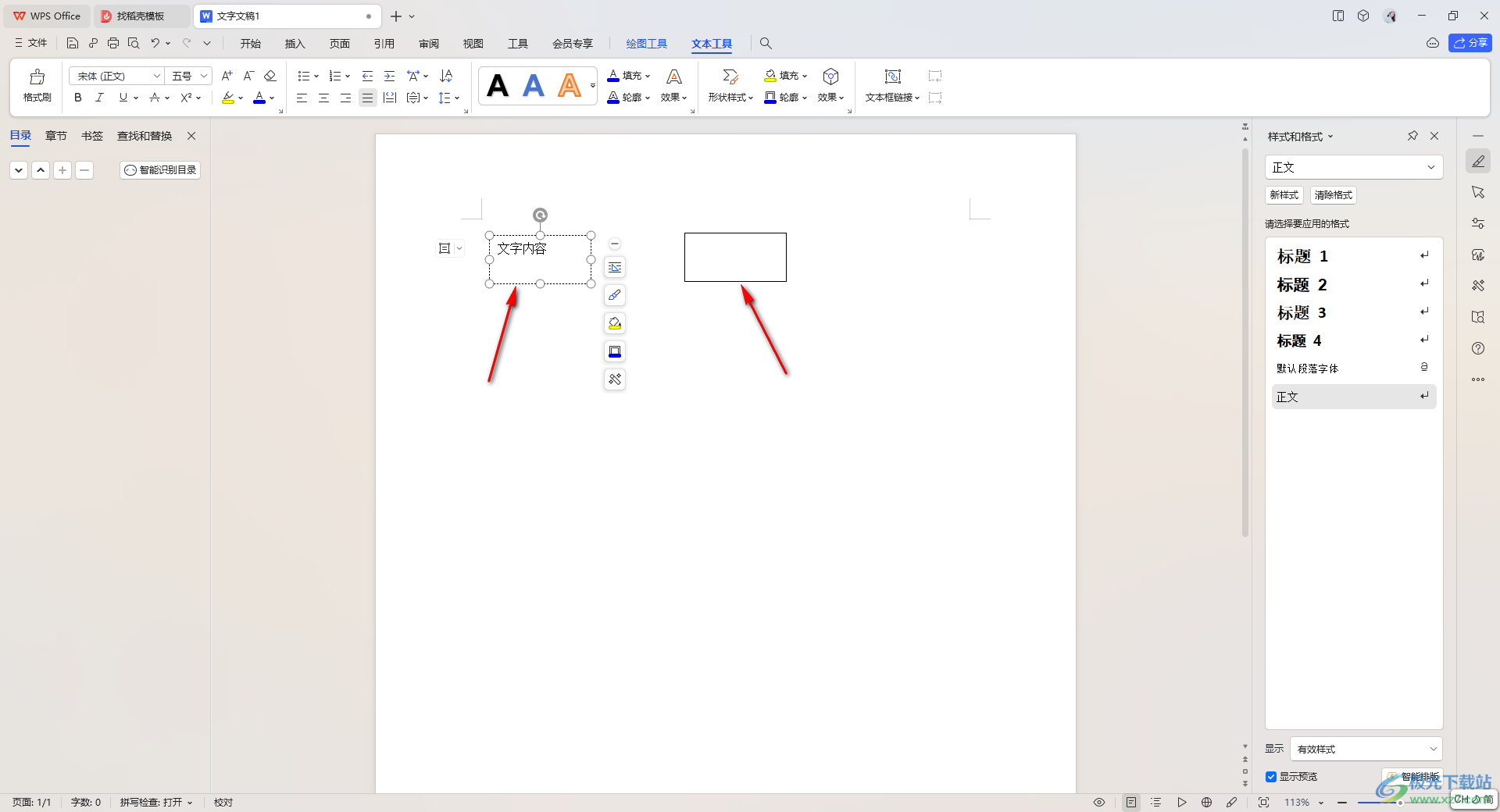Click the 智能排版 button
The image size is (1500, 812).
pyautogui.click(x=1413, y=777)
